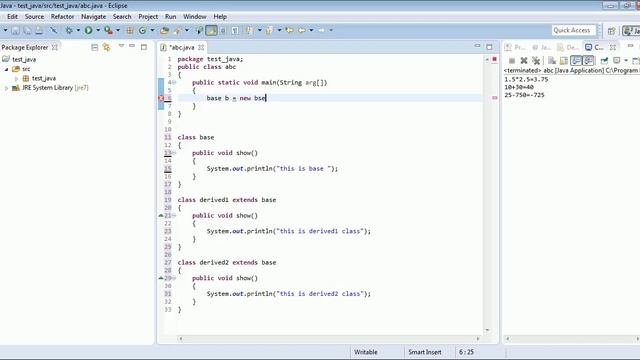Toggle Link with Editor in Package Explorer
The image size is (640, 360).
(x=107, y=47)
